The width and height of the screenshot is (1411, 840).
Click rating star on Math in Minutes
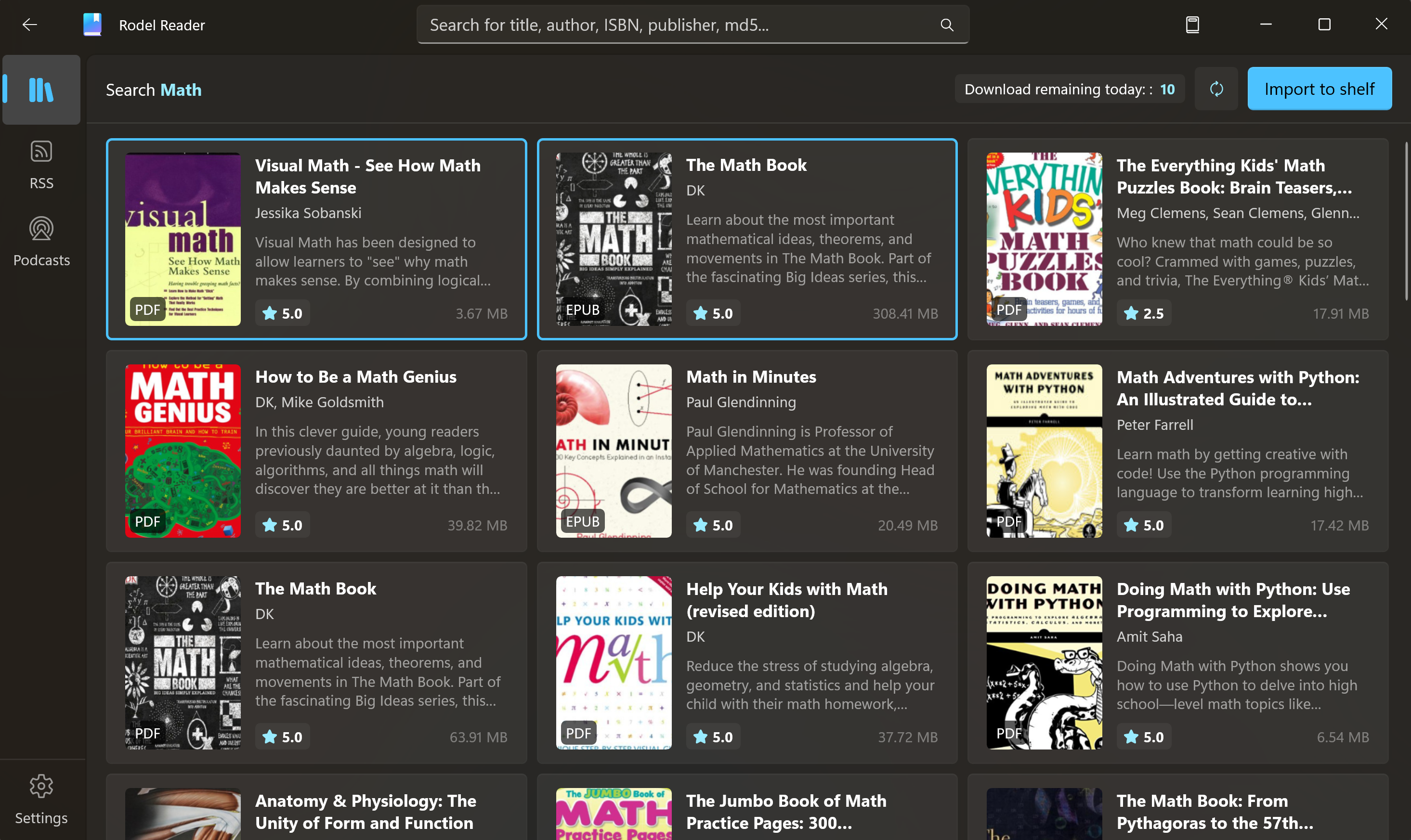click(701, 525)
